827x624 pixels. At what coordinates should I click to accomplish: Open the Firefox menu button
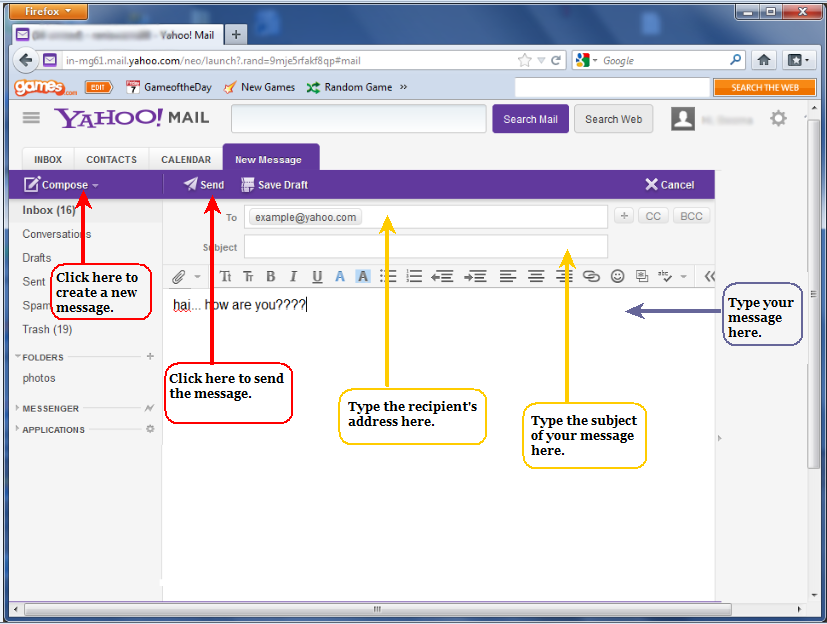coord(48,11)
